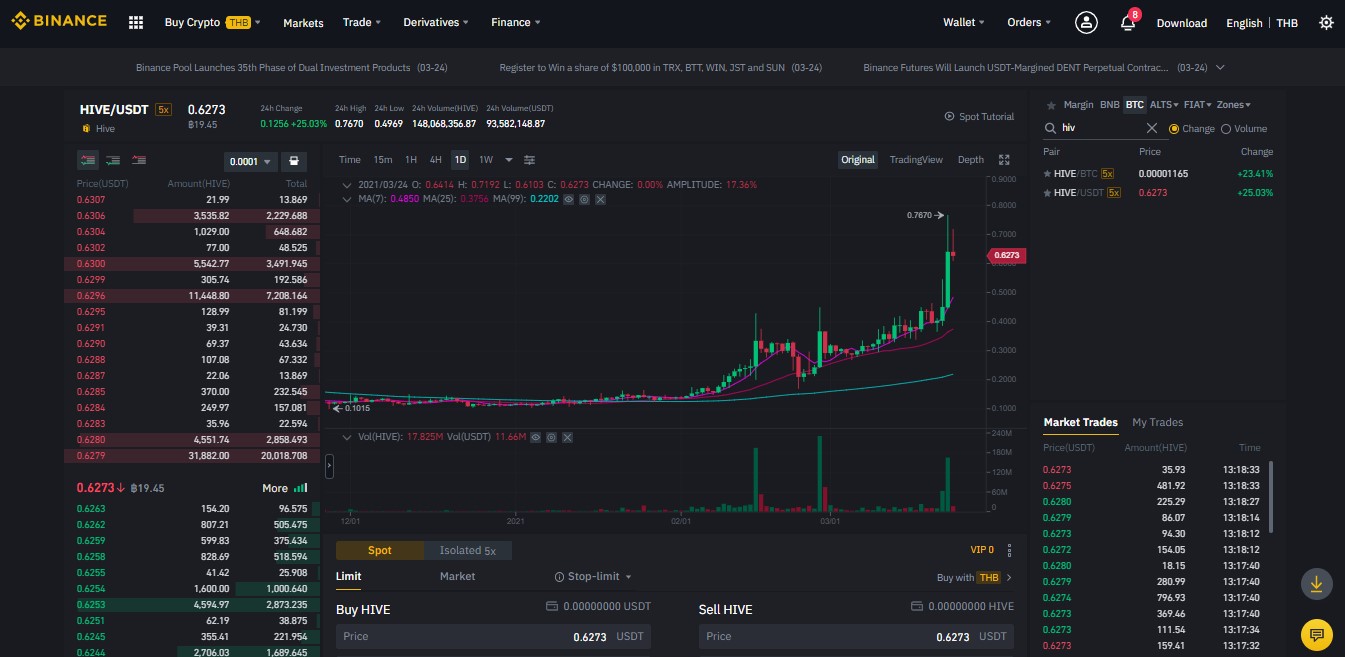Open the Orders dropdown
This screenshot has height=657, width=1345.
[x=1029, y=22]
